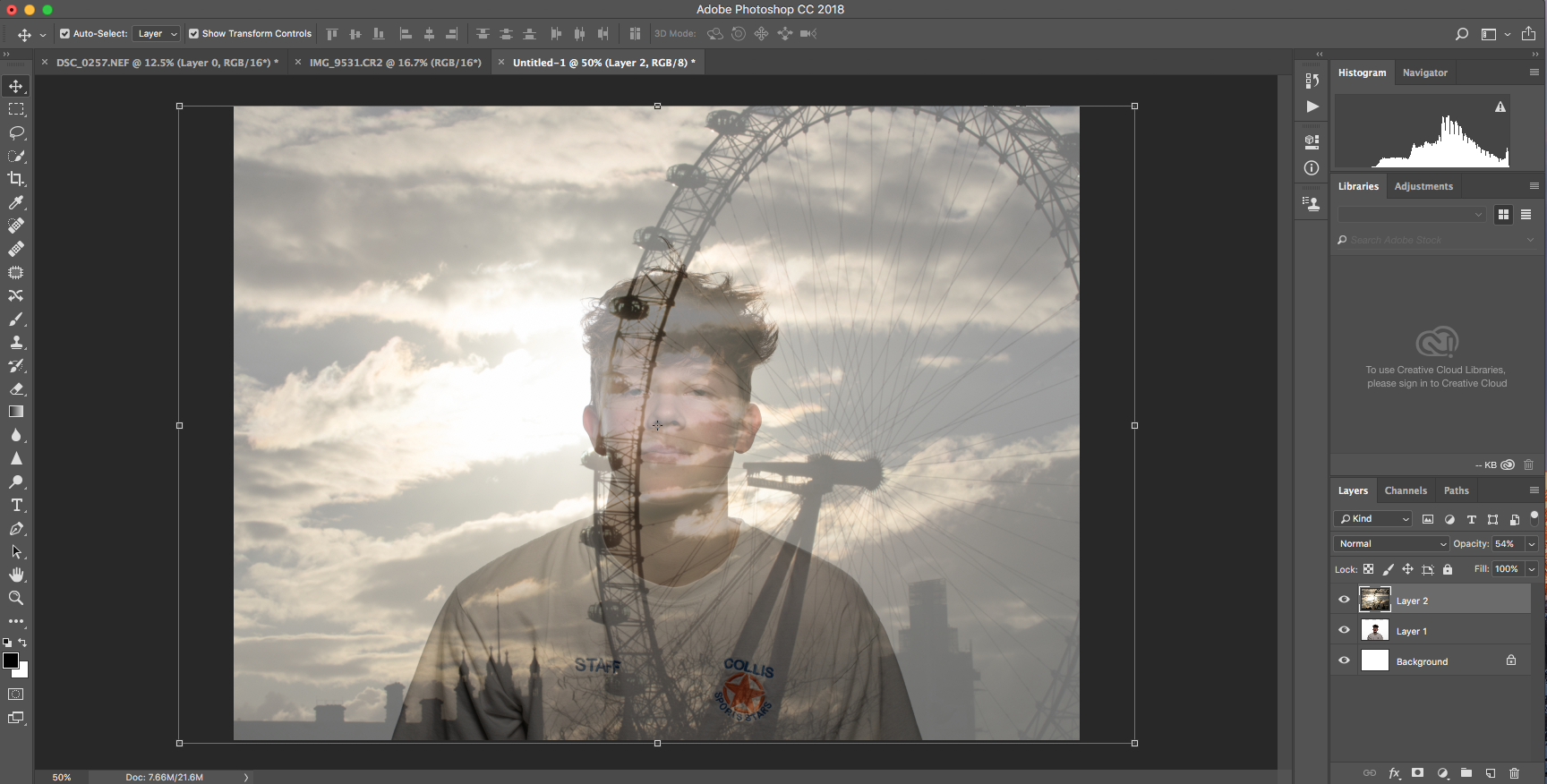Image resolution: width=1547 pixels, height=784 pixels.
Task: Click the foreground color swatch
Action: 10,660
